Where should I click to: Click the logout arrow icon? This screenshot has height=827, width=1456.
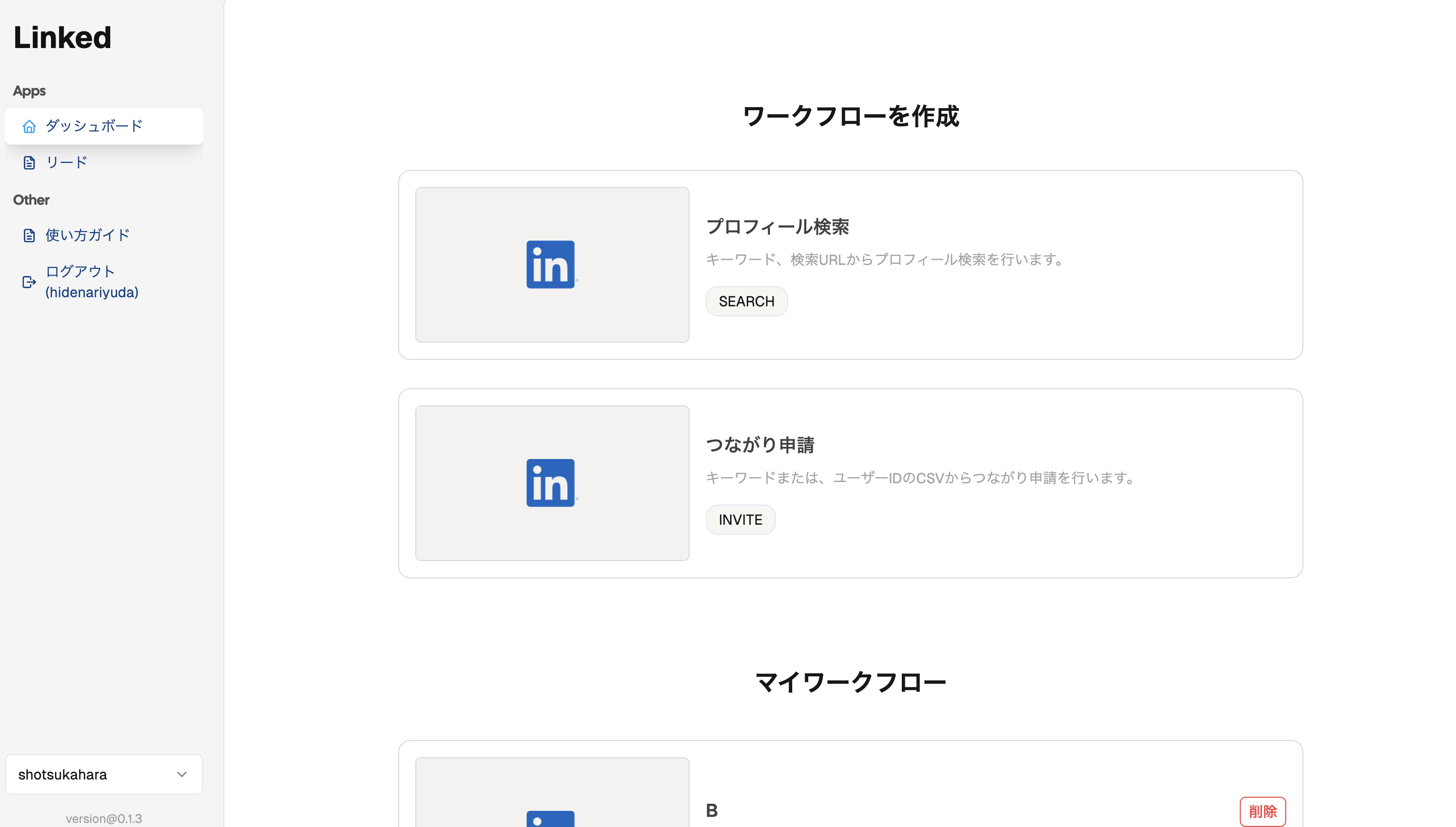click(x=29, y=282)
